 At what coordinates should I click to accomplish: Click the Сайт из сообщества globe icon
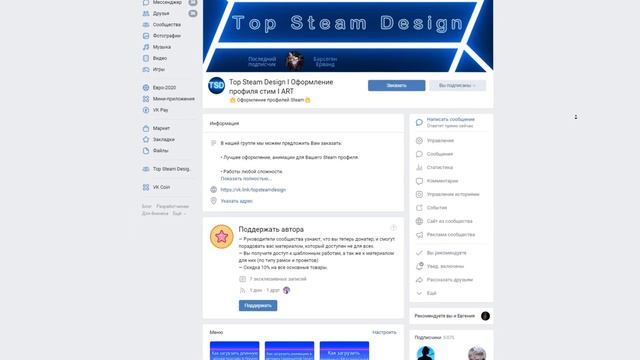point(419,221)
